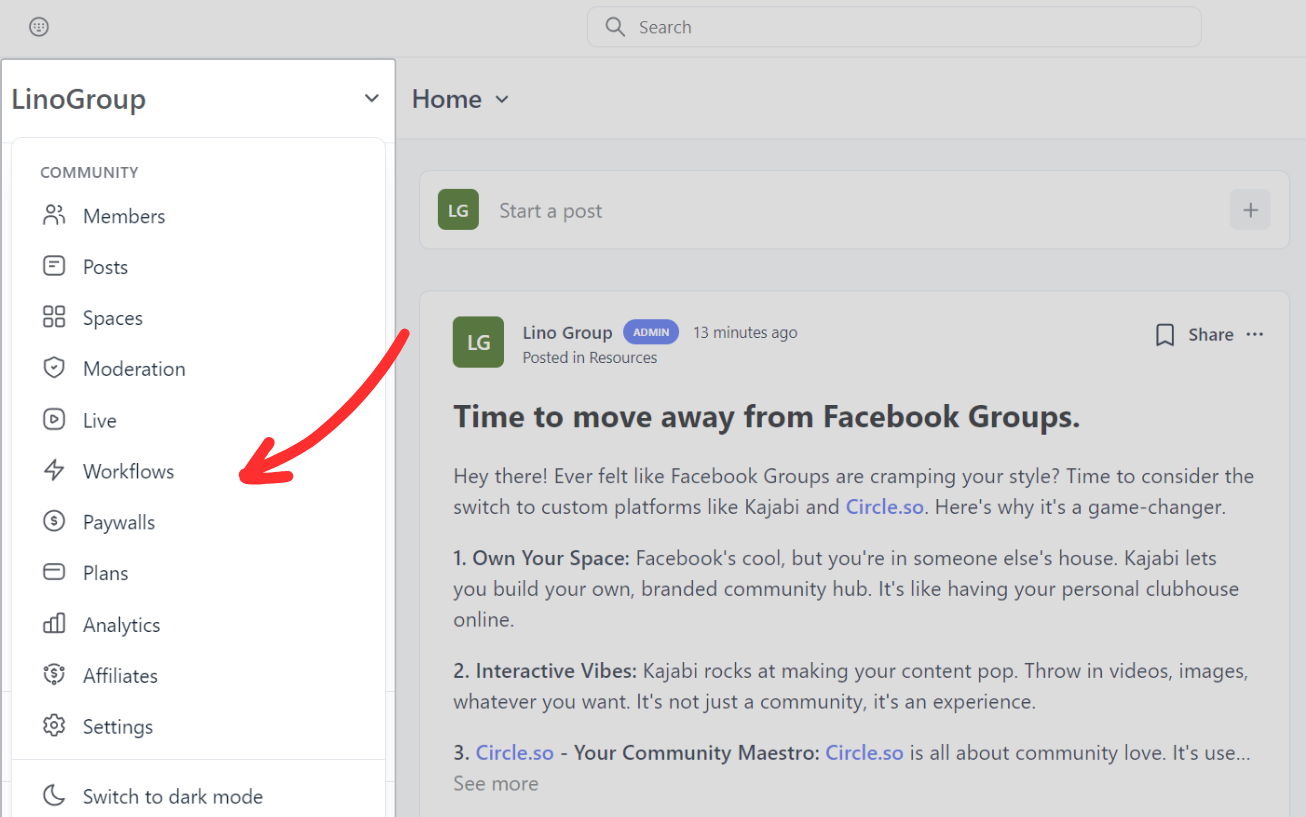
Task: Click the post title 'Time to move away from Facebook Groups.'
Action: click(x=767, y=416)
